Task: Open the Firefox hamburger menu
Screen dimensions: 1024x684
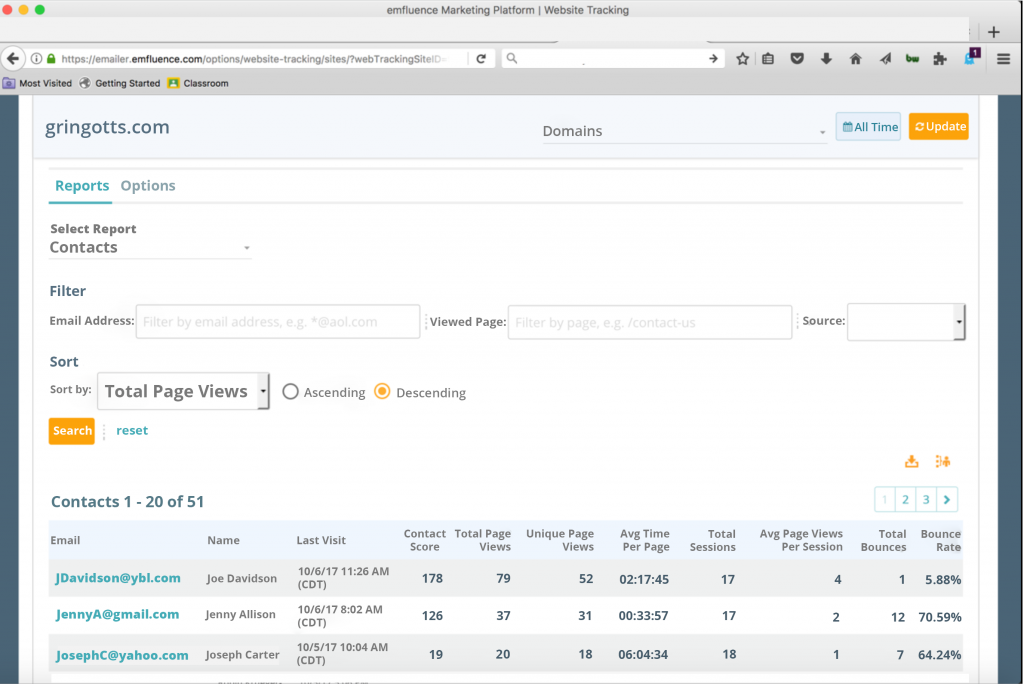Action: coord(1003,59)
